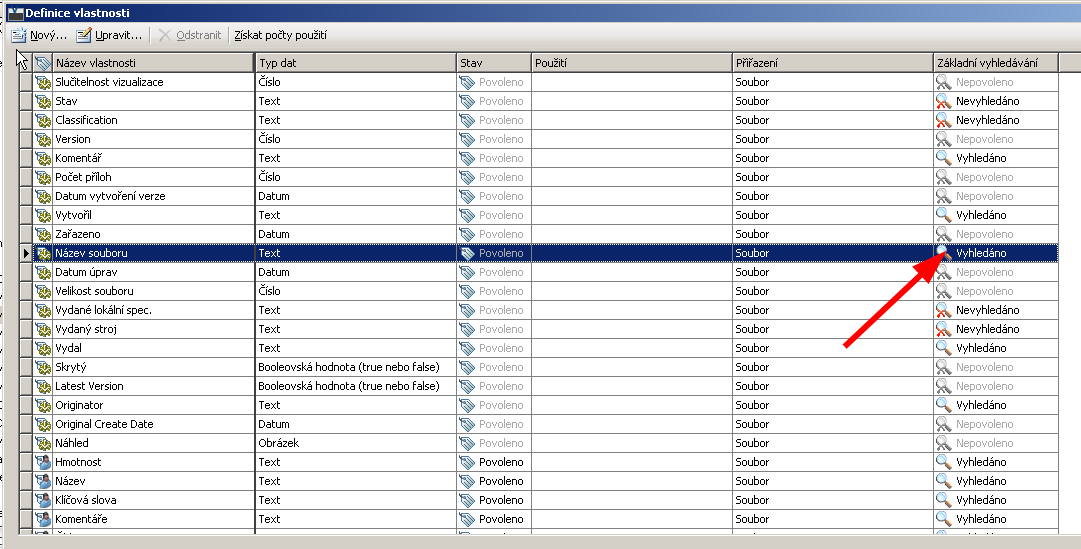
Task: Click the magnifier icon in Originator row
Action: coord(943,405)
